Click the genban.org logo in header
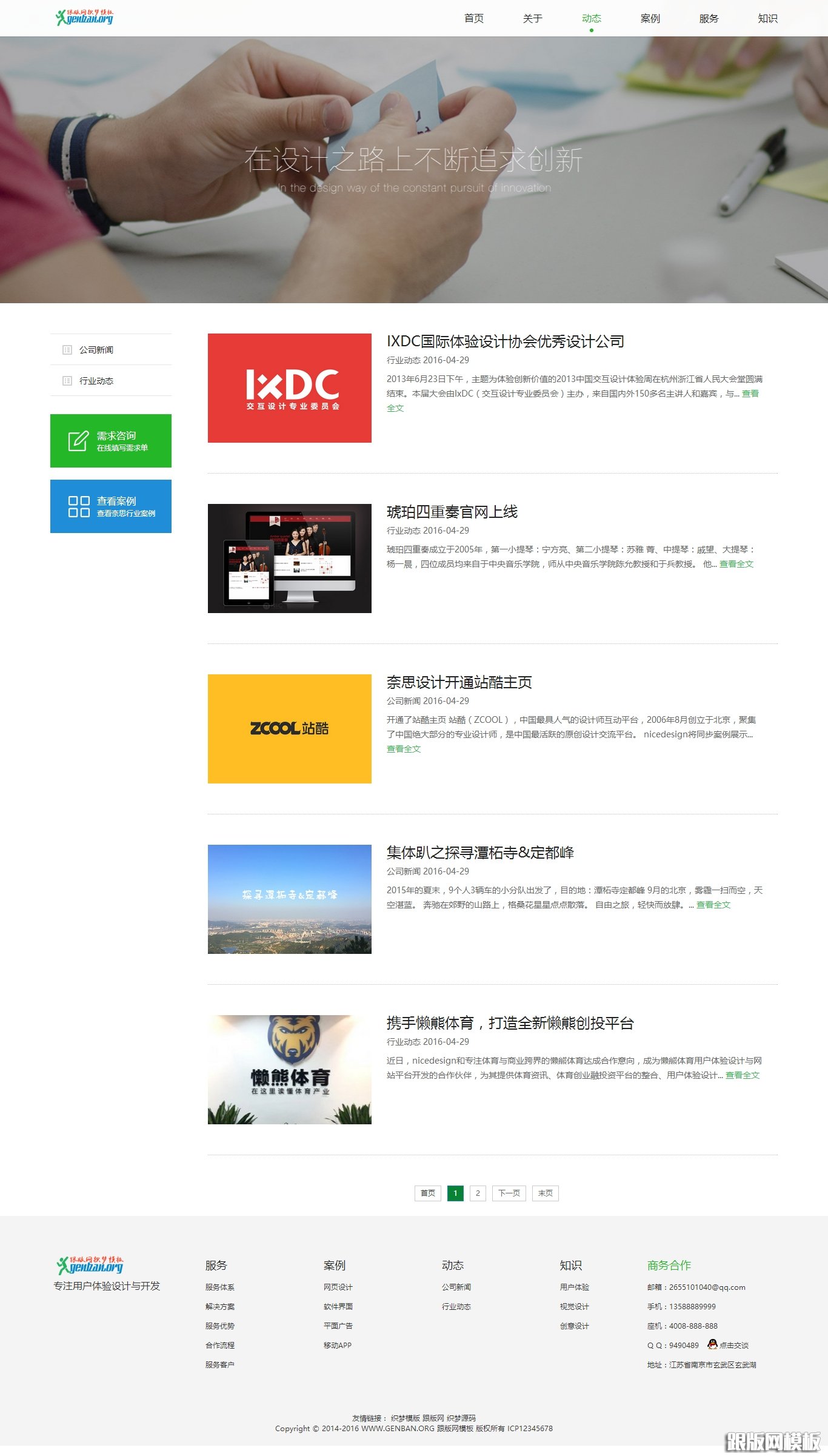This screenshot has height=1456, width=828. (x=84, y=17)
